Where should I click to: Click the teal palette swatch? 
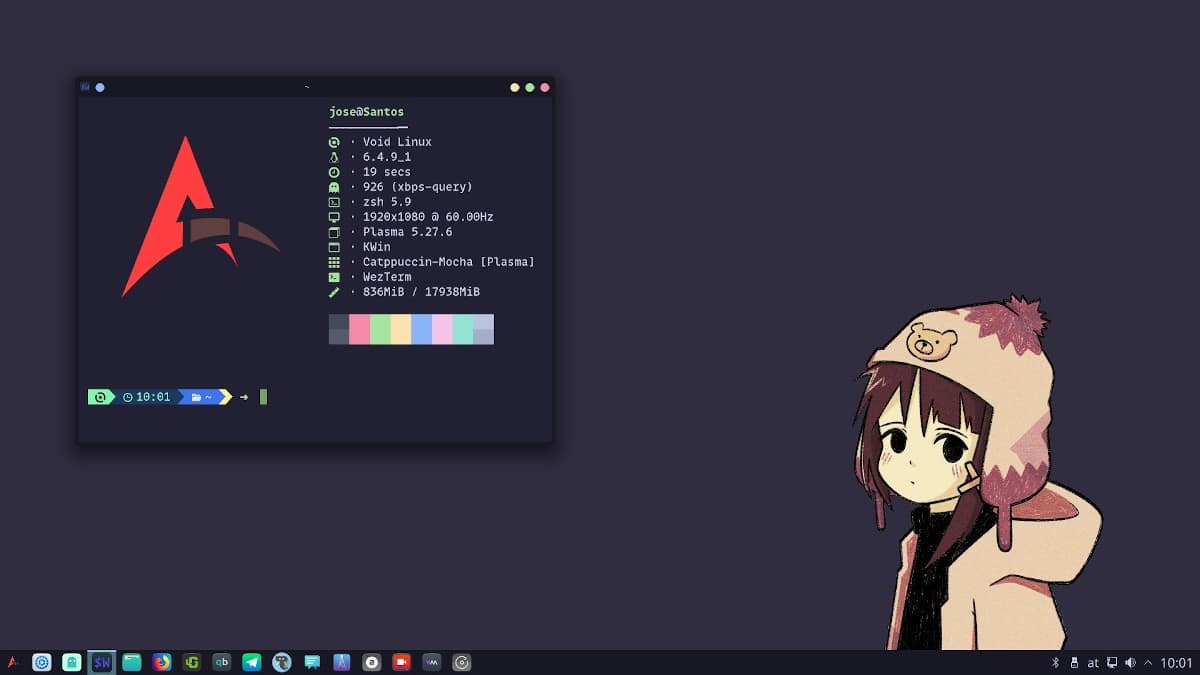click(463, 329)
